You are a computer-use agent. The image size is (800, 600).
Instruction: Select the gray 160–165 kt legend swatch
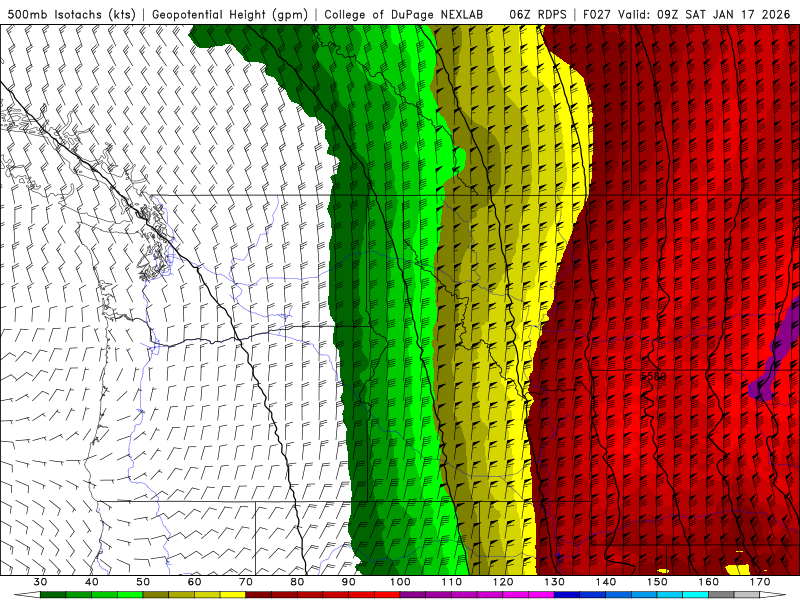(721, 594)
